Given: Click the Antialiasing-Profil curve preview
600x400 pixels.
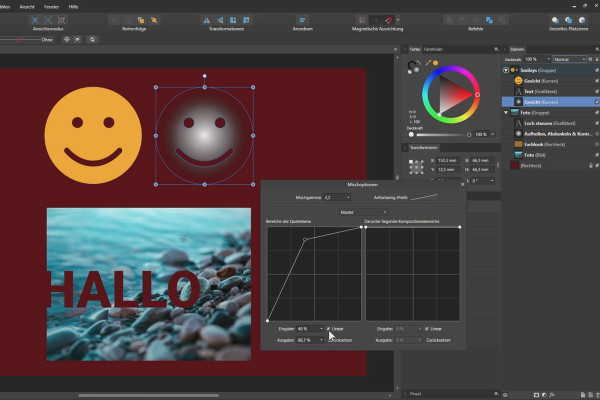Looking at the screenshot, I should pos(424,198).
